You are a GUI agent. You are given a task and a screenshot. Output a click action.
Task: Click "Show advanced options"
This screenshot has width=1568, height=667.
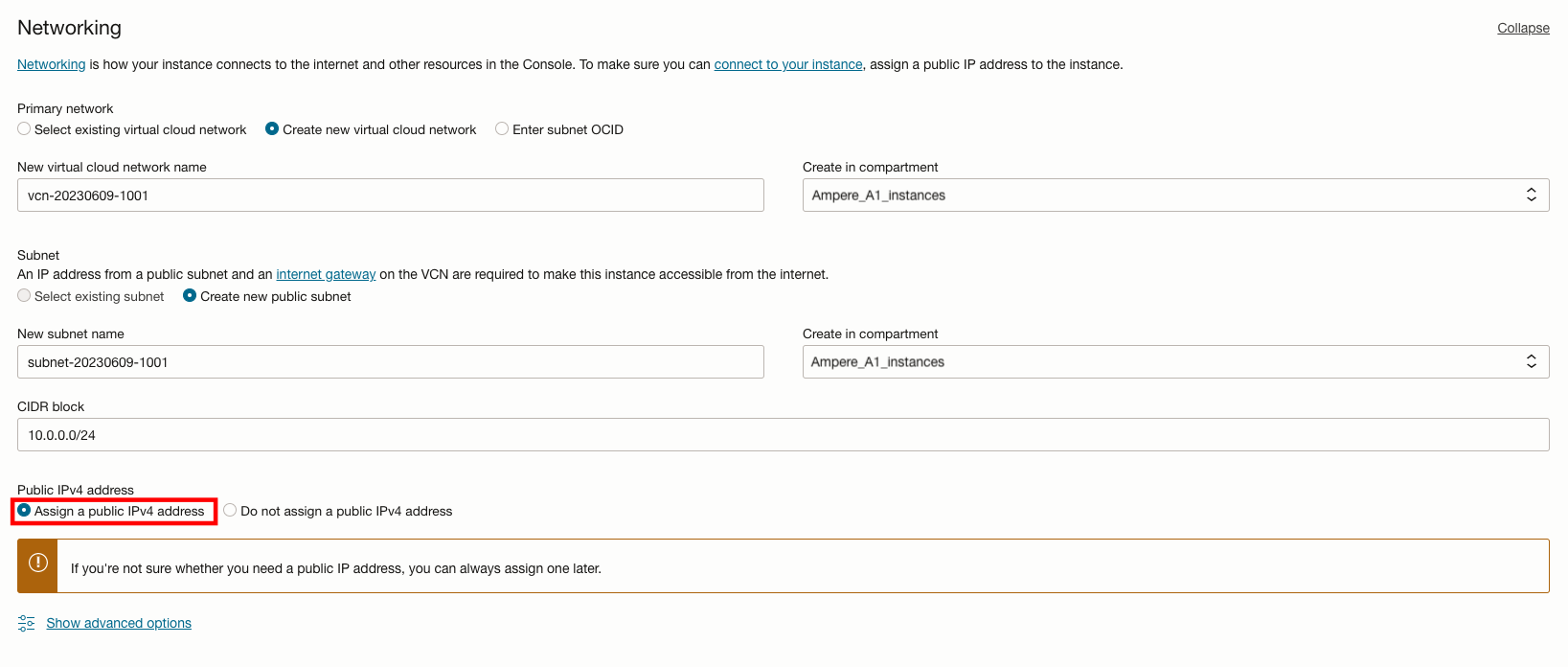[x=118, y=623]
